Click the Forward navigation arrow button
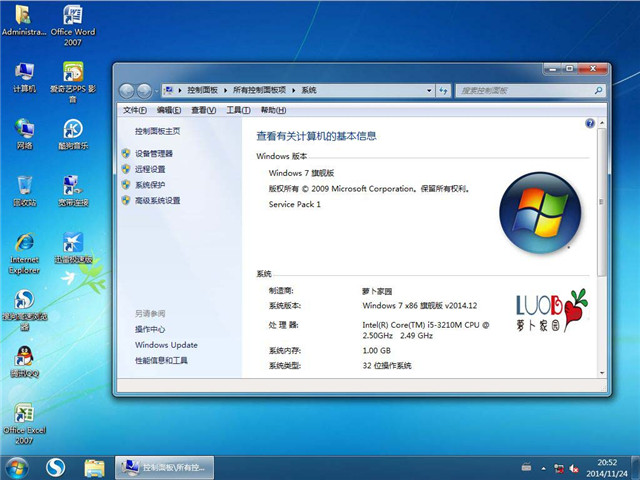The height and width of the screenshot is (480, 640). (x=144, y=91)
